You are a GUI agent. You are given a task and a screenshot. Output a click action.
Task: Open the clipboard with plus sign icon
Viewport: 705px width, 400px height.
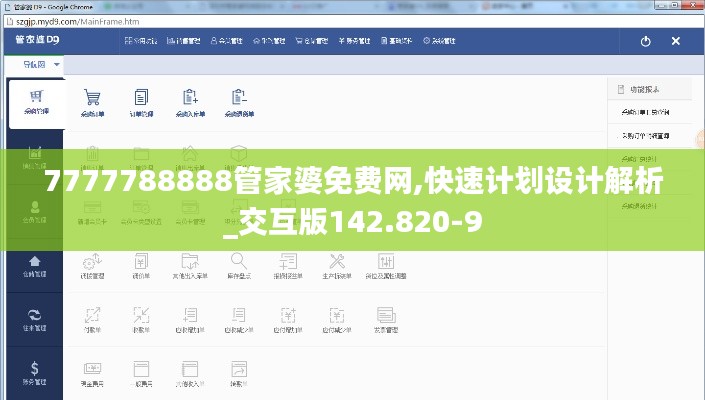click(x=189, y=98)
